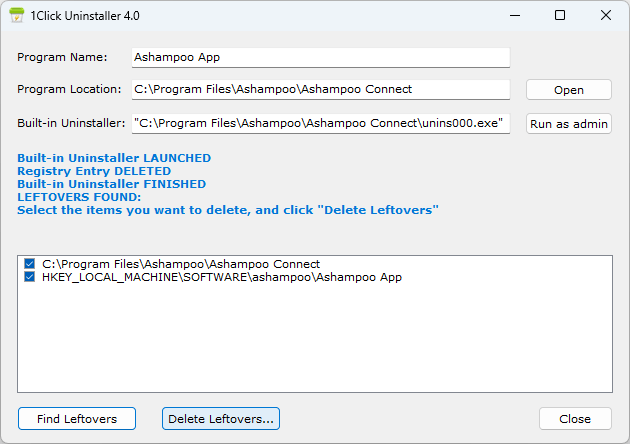Click the 1Click Uninstaller 4.0 title text
630x444 pixels.
click(85, 16)
